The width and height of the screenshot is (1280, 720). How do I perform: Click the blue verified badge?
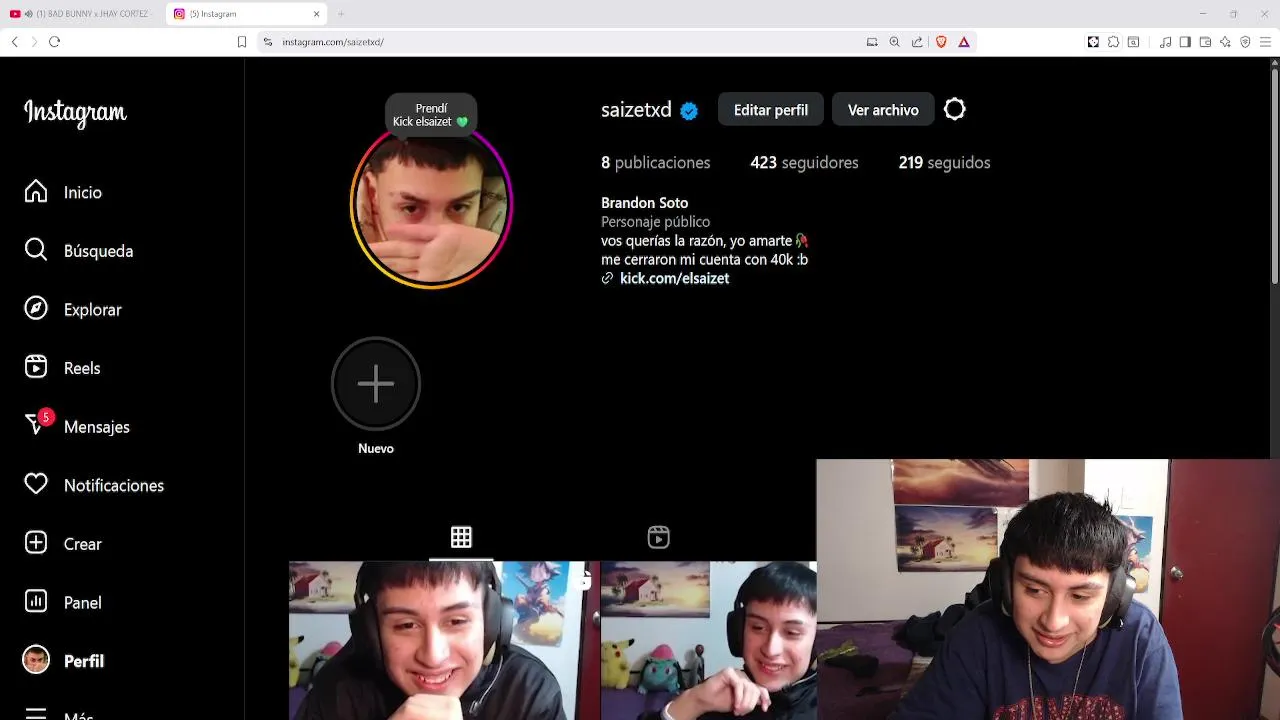(x=689, y=111)
